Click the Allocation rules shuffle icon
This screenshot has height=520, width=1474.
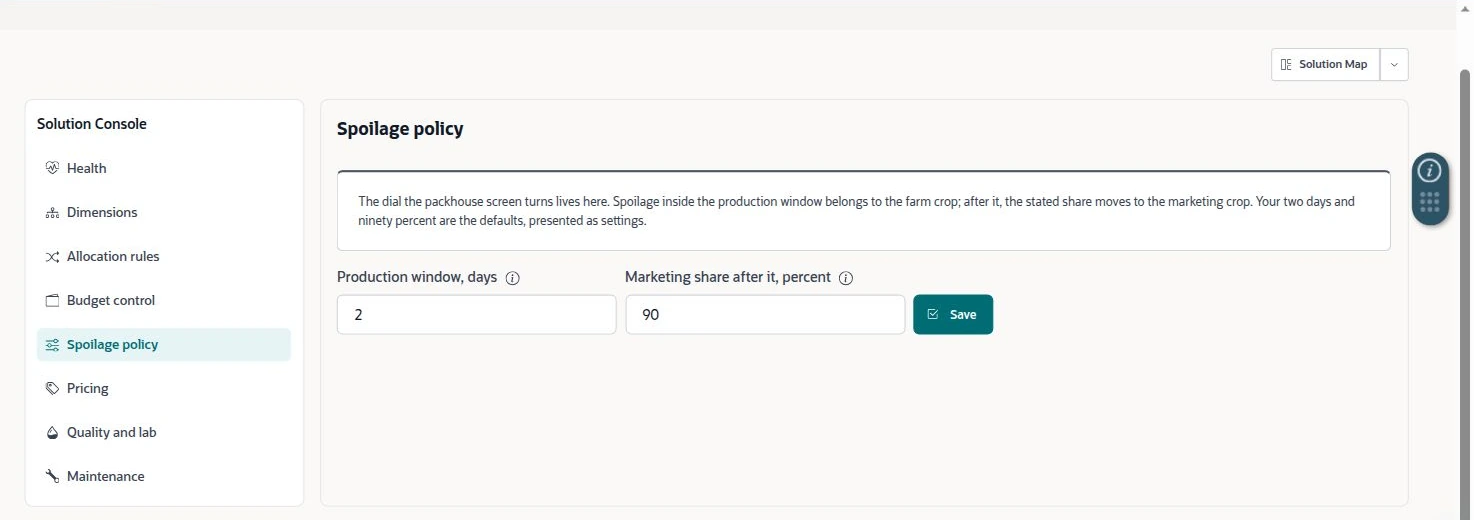[x=53, y=256]
